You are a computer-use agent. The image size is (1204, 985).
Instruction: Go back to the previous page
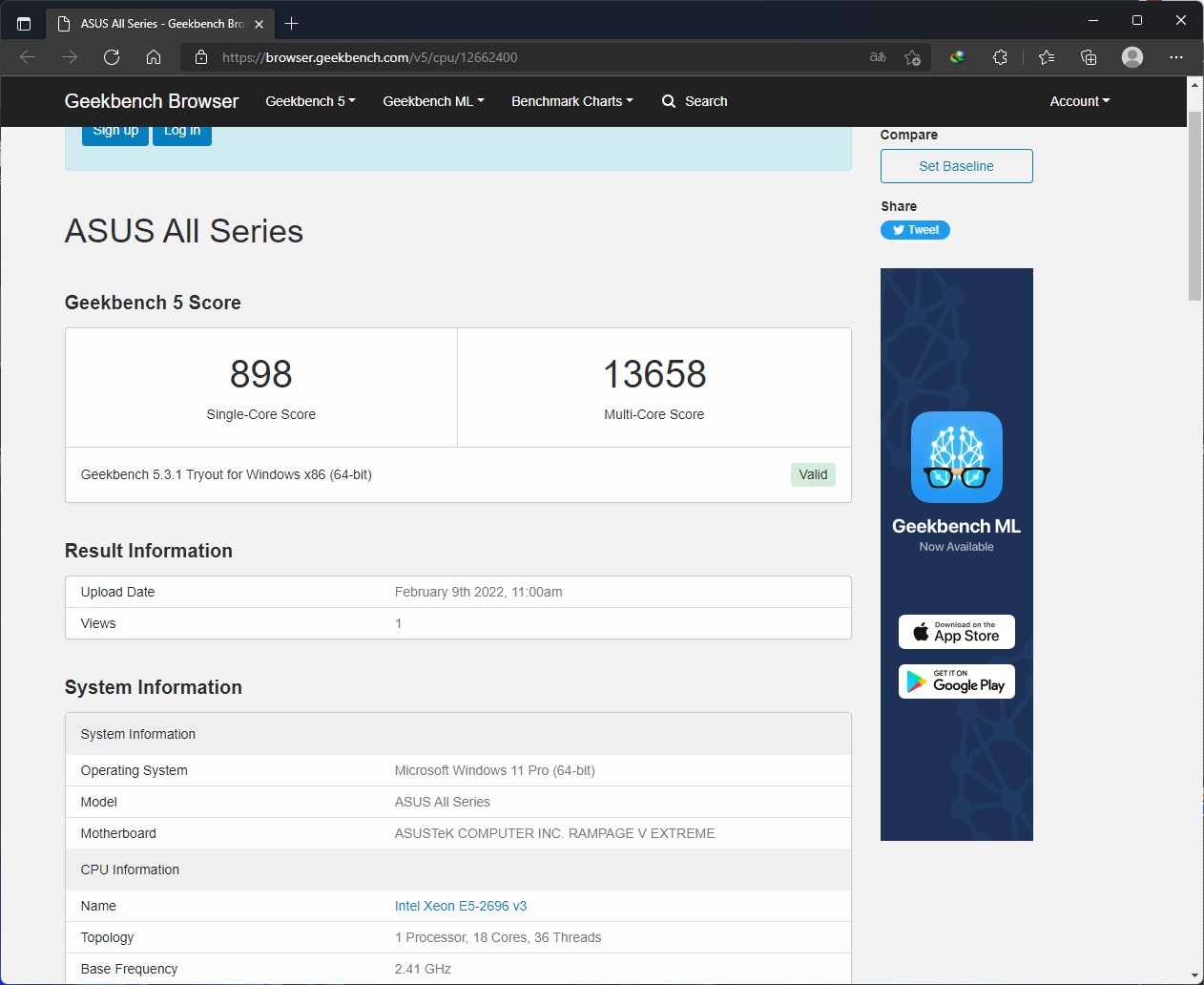click(28, 57)
